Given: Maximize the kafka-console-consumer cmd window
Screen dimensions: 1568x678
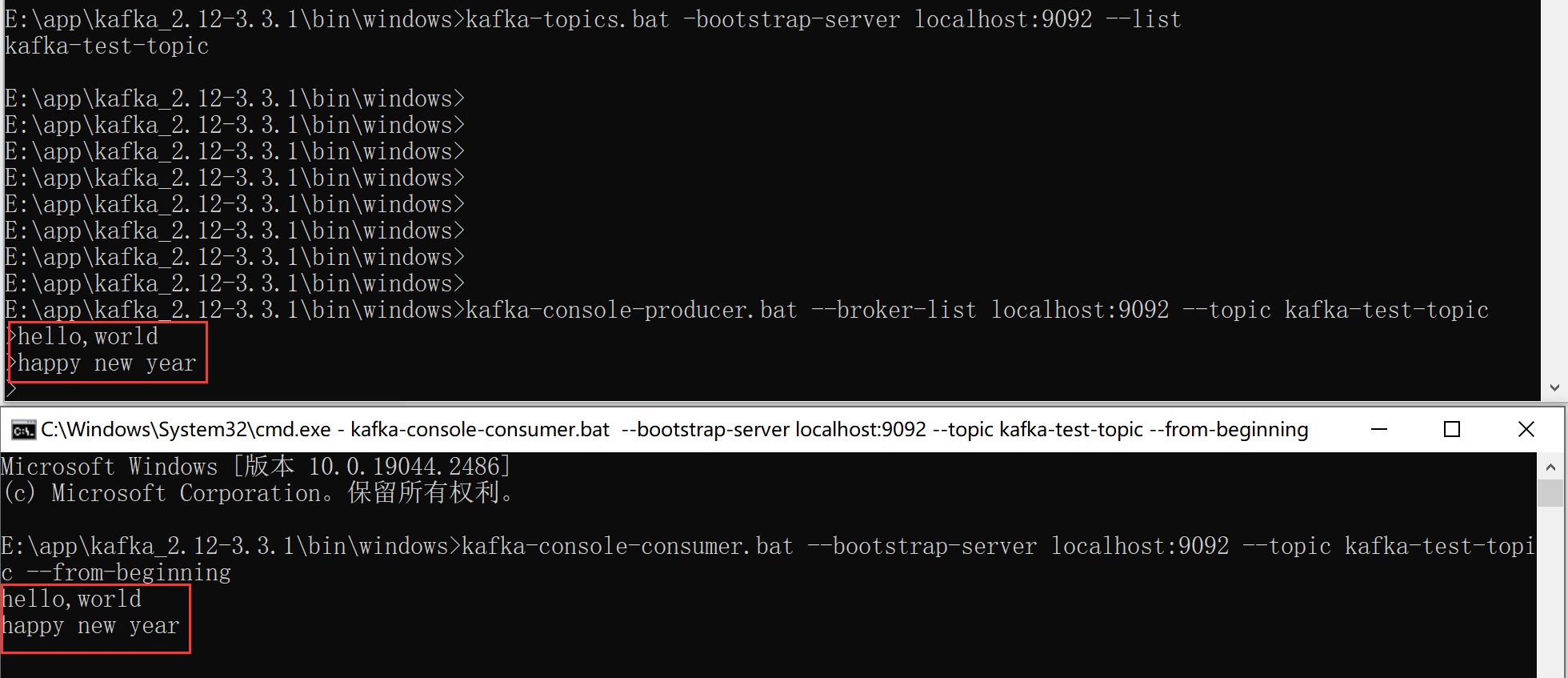Looking at the screenshot, I should click(x=1451, y=430).
